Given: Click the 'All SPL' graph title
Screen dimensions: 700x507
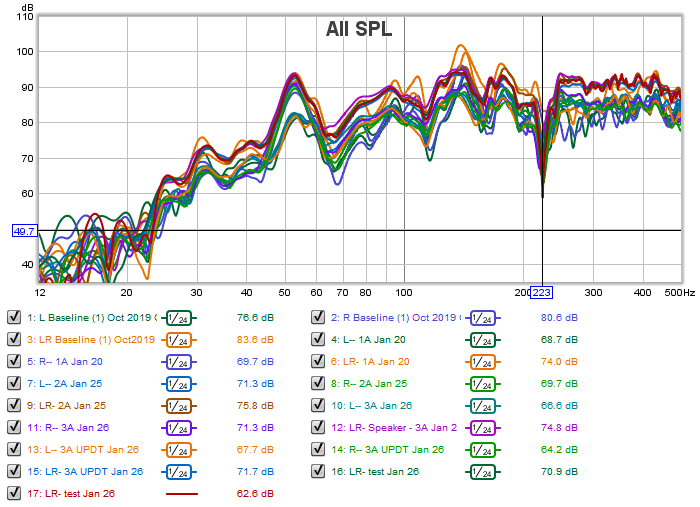Looking at the screenshot, I should tap(358, 29).
